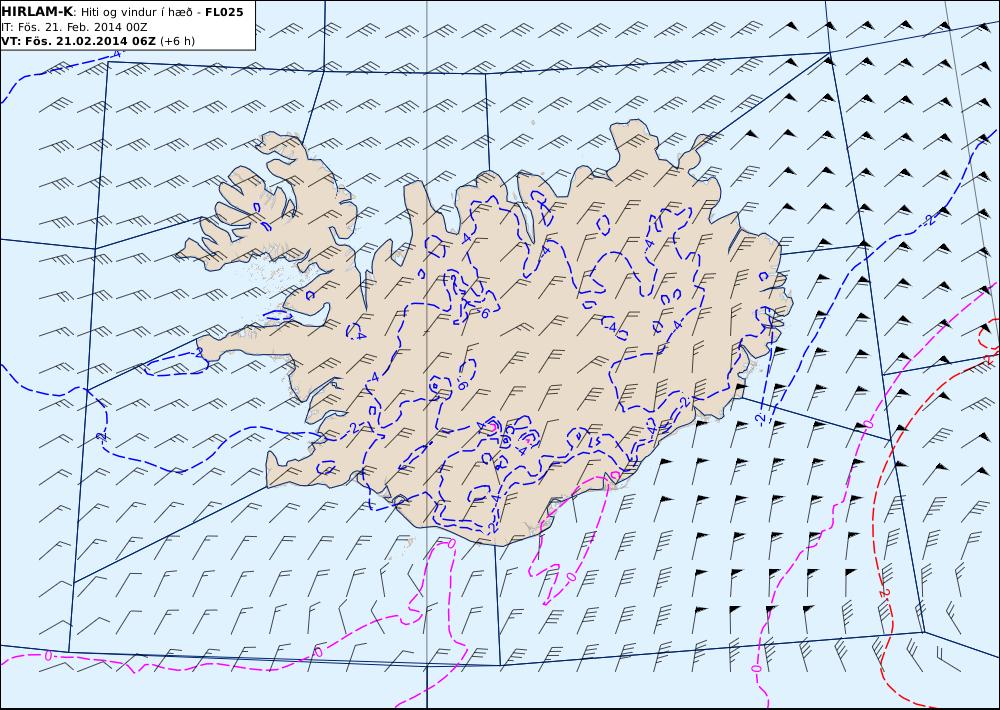Click the magenta "0" label just off Iceland's south coast

(x=452, y=543)
